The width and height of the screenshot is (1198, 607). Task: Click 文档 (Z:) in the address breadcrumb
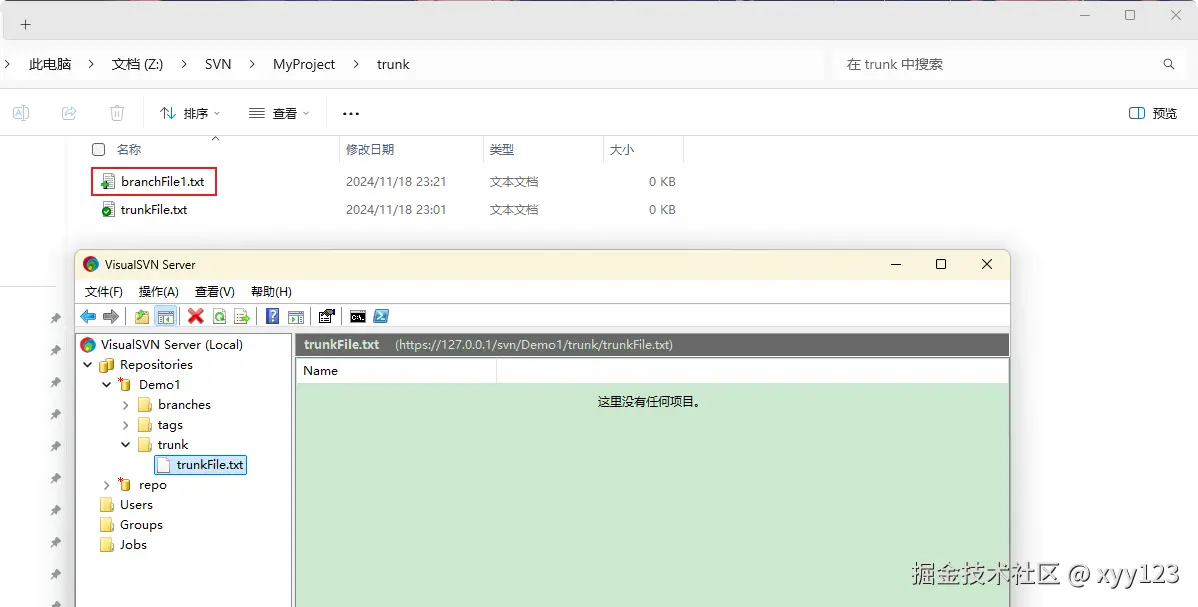[138, 64]
